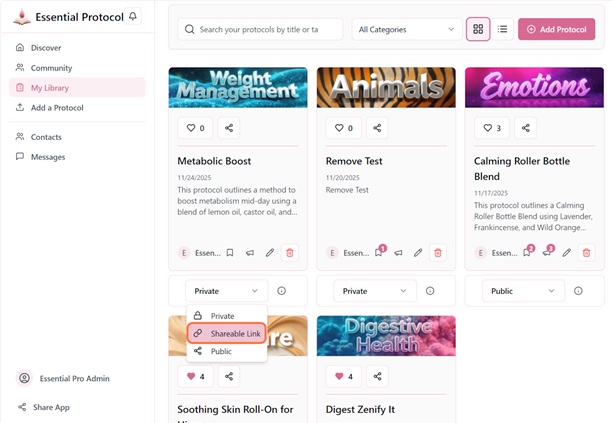Click the protocol search field
612x423 pixels.
click(x=262, y=30)
